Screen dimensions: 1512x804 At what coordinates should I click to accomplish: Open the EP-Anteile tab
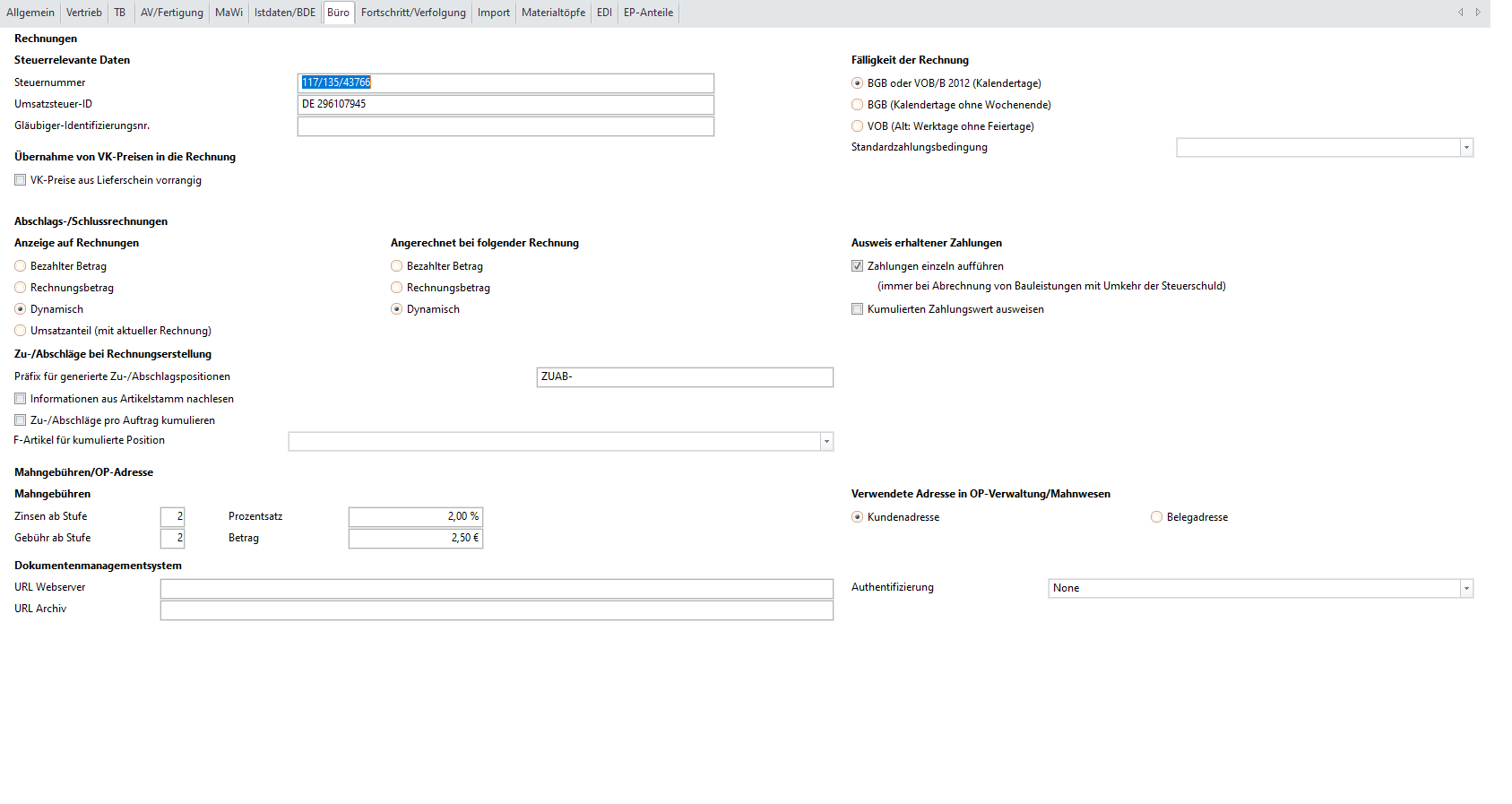coord(648,13)
